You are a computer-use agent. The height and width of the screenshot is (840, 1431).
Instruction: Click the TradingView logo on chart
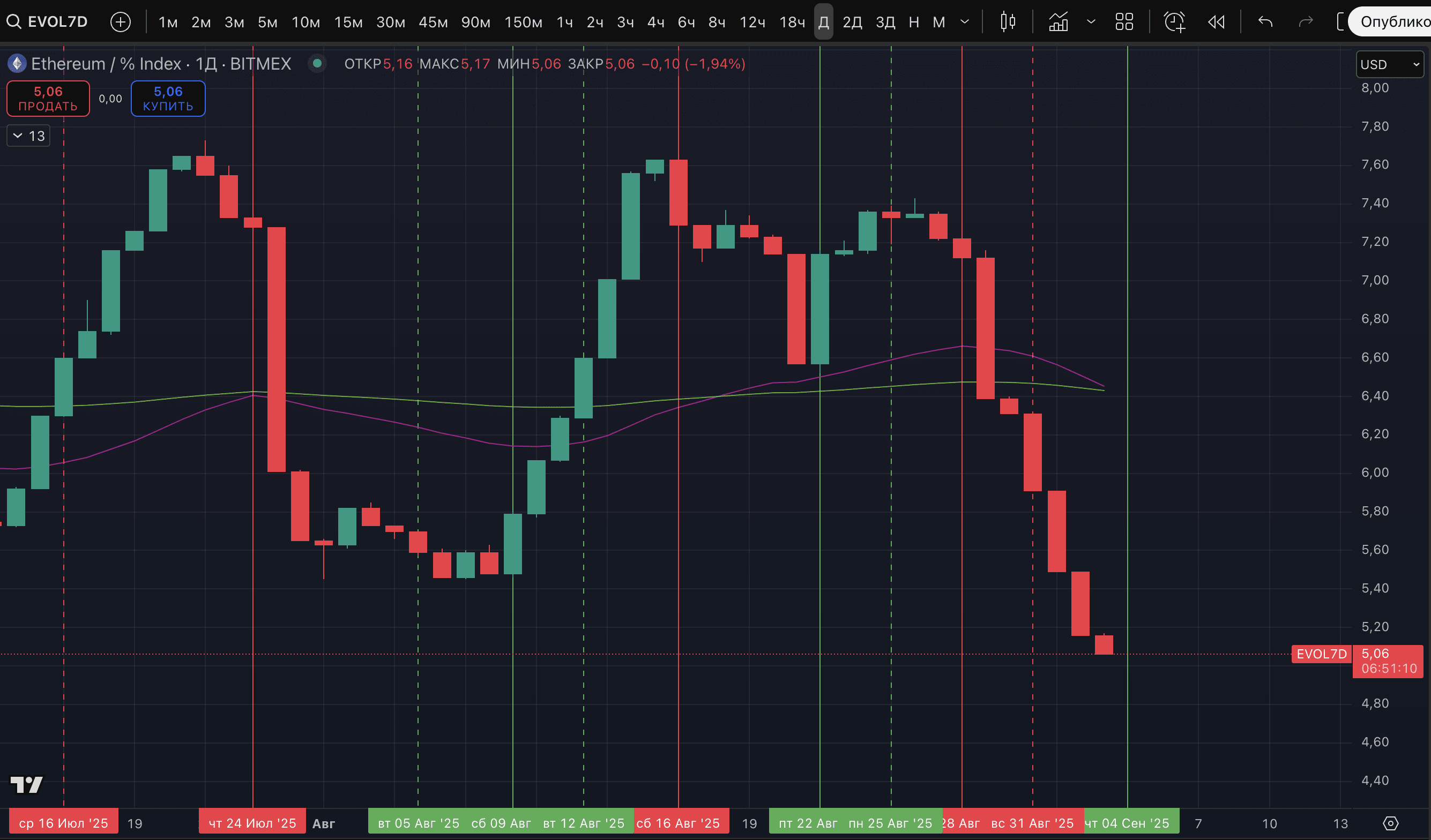27,785
